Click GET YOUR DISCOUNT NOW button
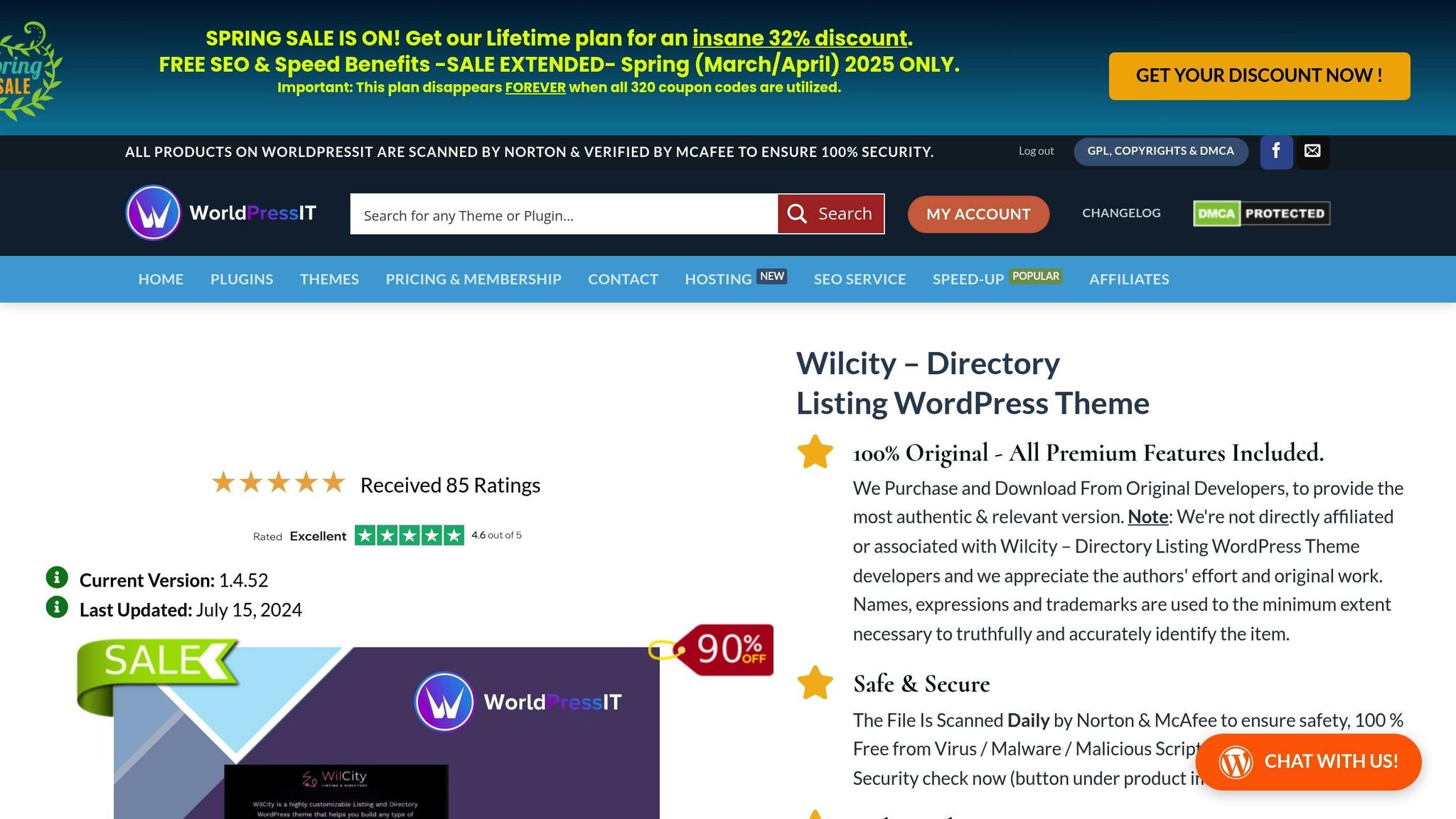Screen dimensions: 1456x819 click(1259, 75)
